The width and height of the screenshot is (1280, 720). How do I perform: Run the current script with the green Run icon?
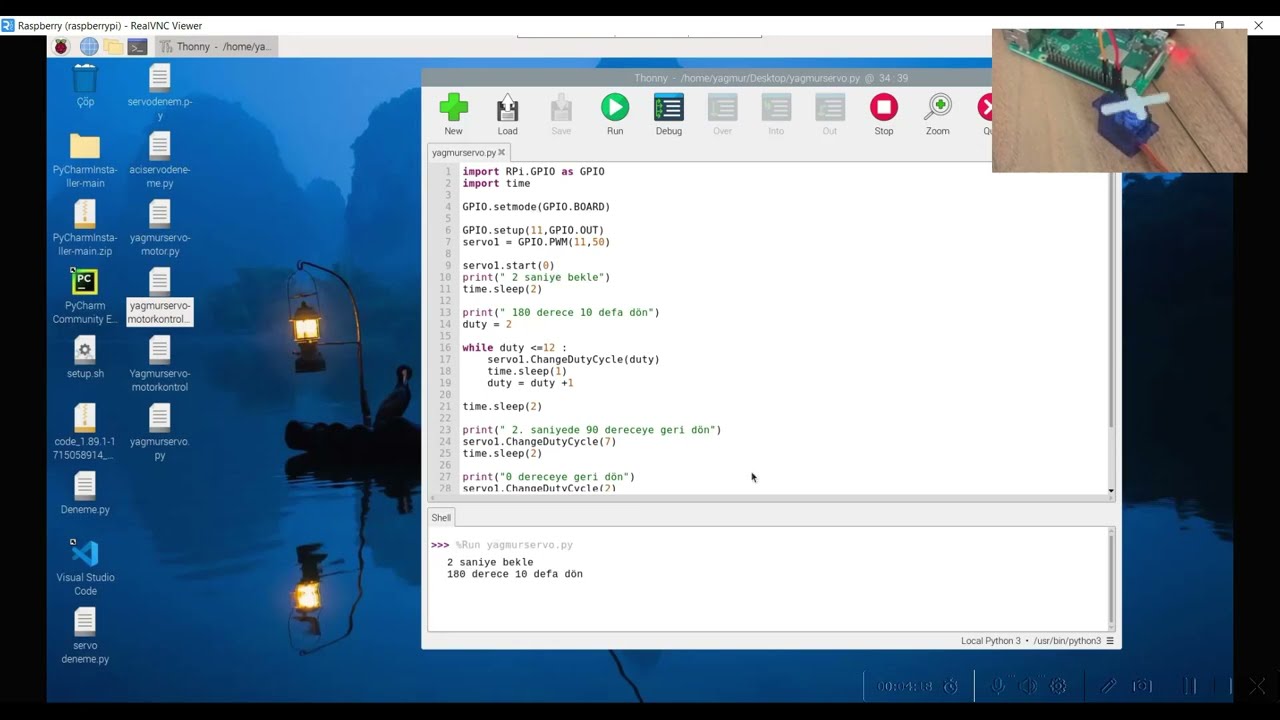tap(615, 115)
